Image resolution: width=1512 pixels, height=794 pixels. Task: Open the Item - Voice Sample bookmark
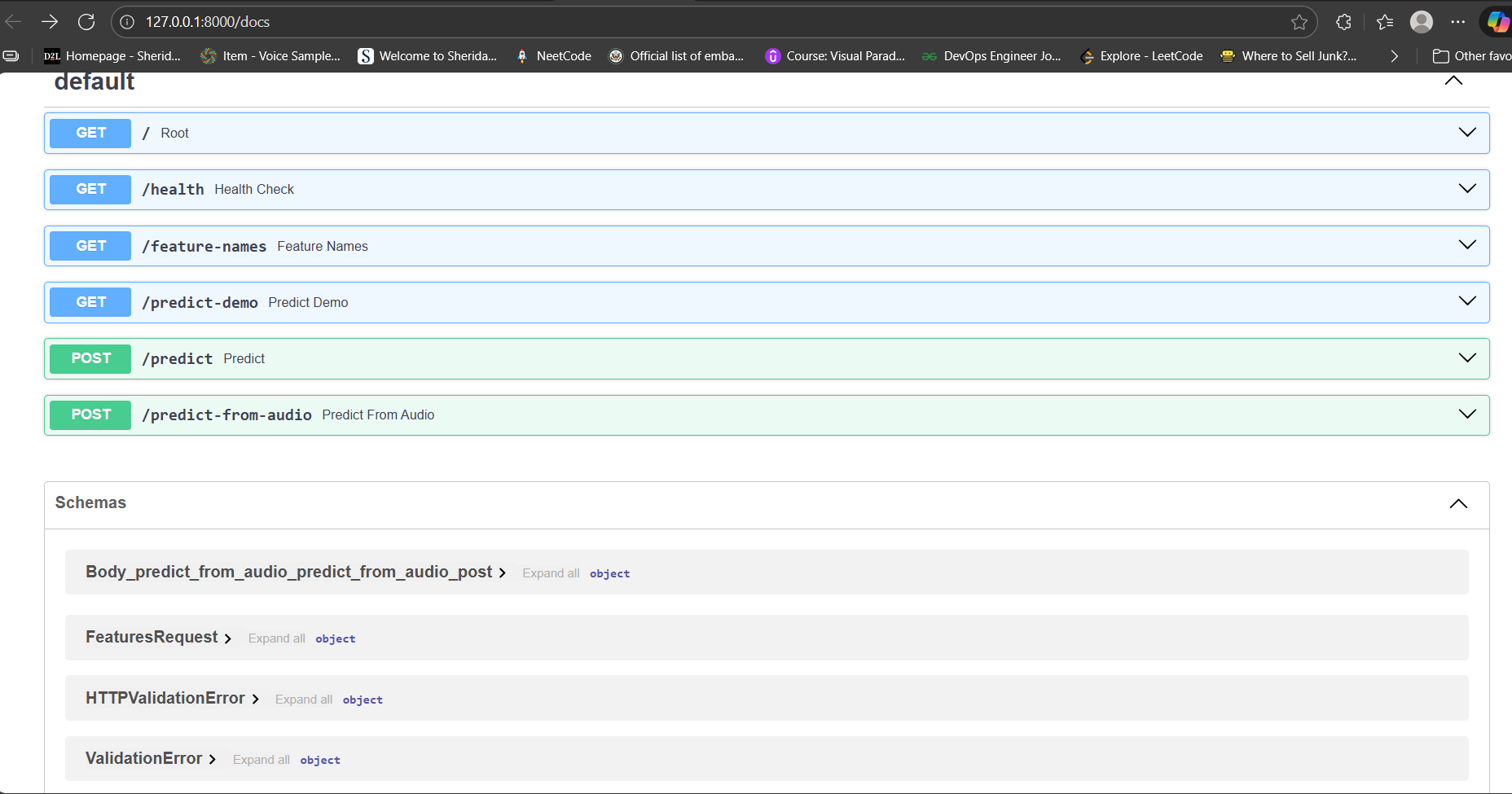click(270, 56)
